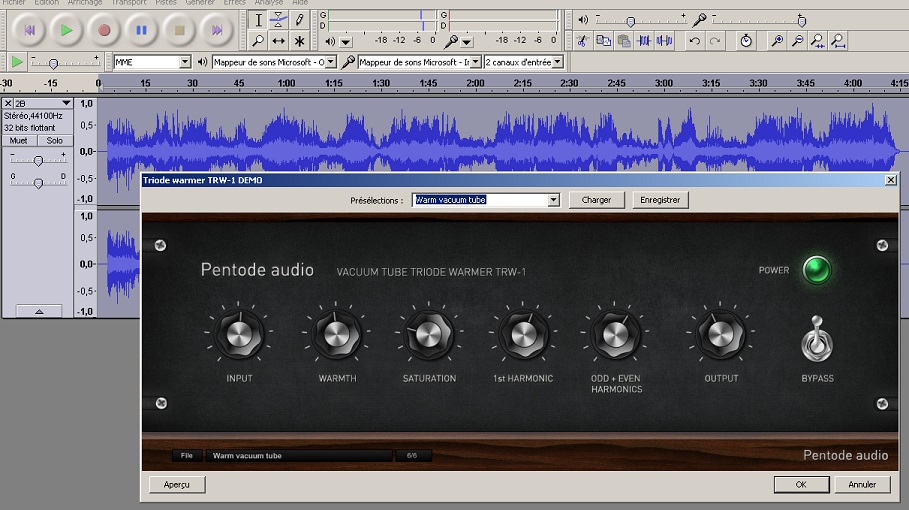Adjust the track gain slider
Image resolution: width=909 pixels, height=510 pixels.
click(38, 161)
